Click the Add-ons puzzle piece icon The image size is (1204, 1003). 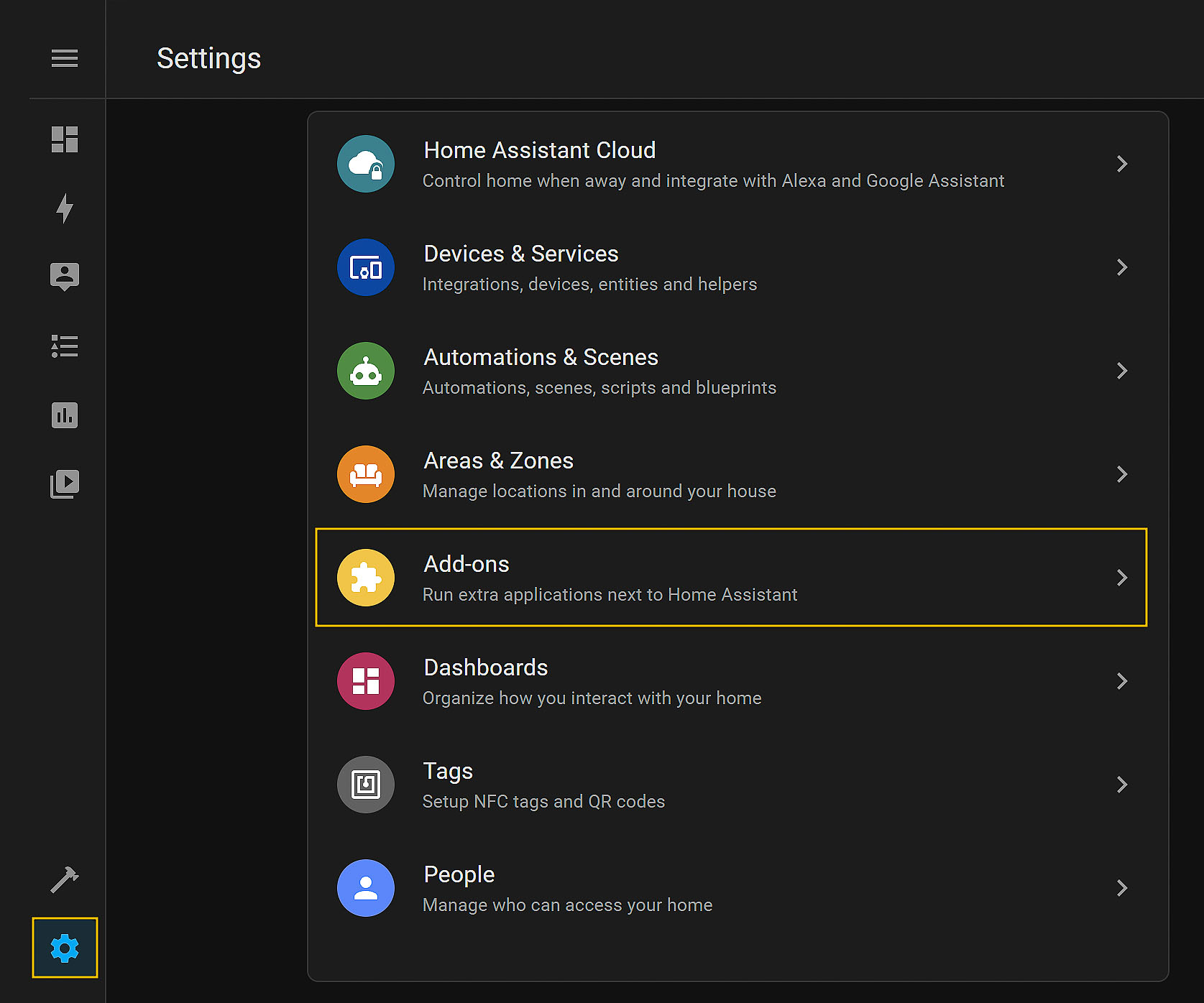pyautogui.click(x=366, y=578)
